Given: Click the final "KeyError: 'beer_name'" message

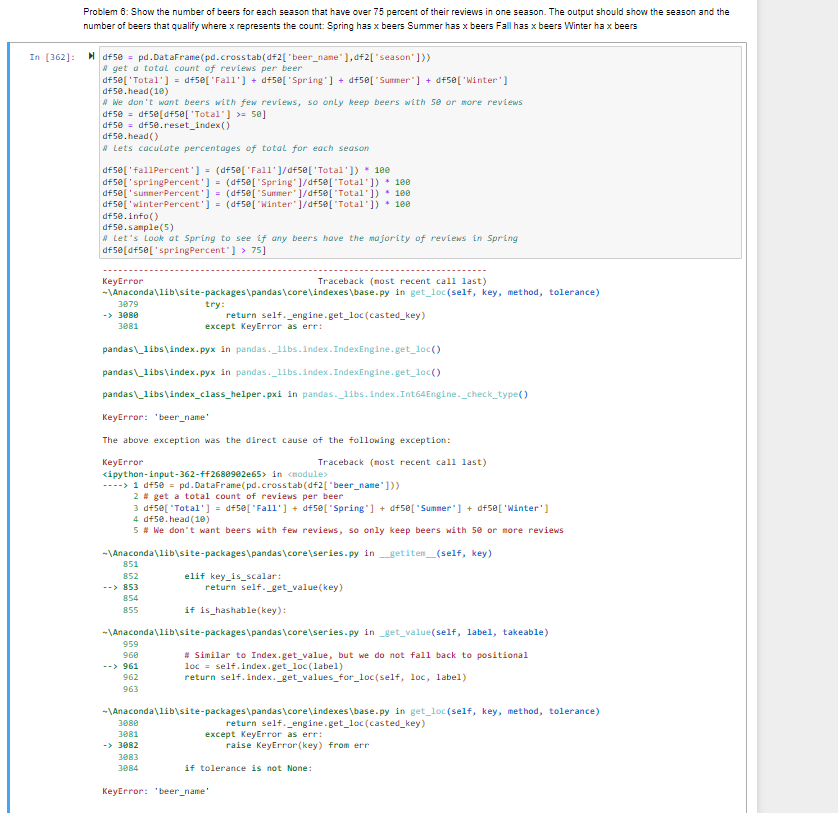Looking at the screenshot, I should point(156,792).
